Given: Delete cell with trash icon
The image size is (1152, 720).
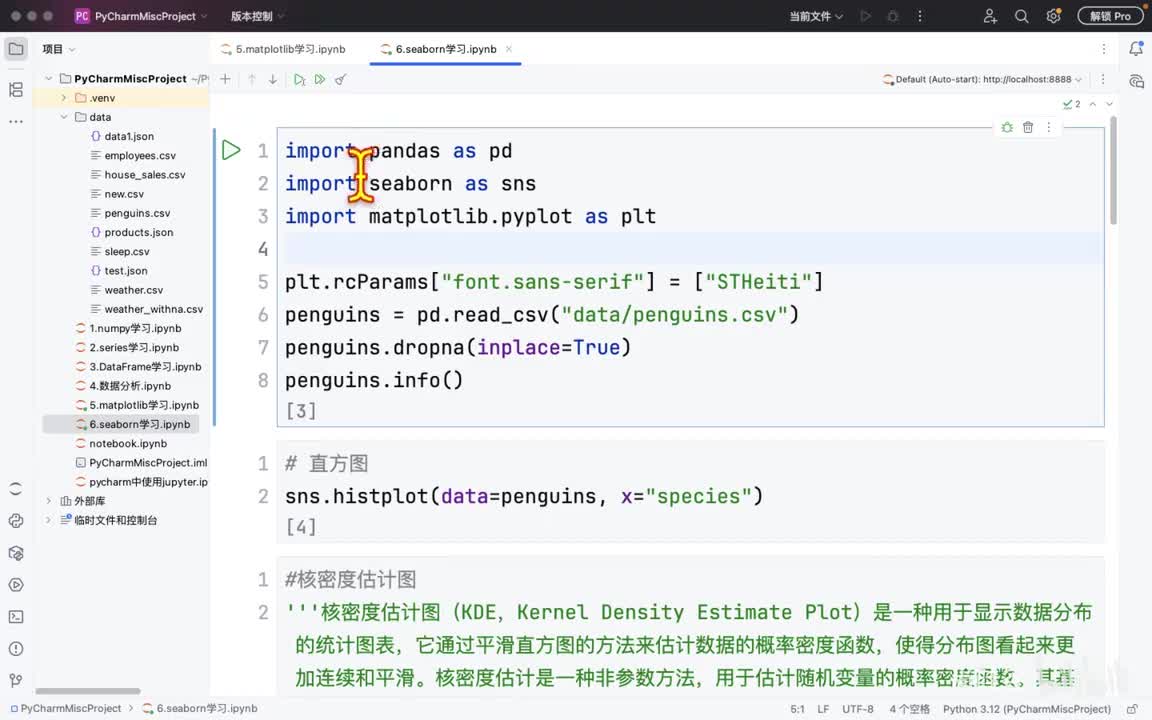Looking at the screenshot, I should [1028, 127].
